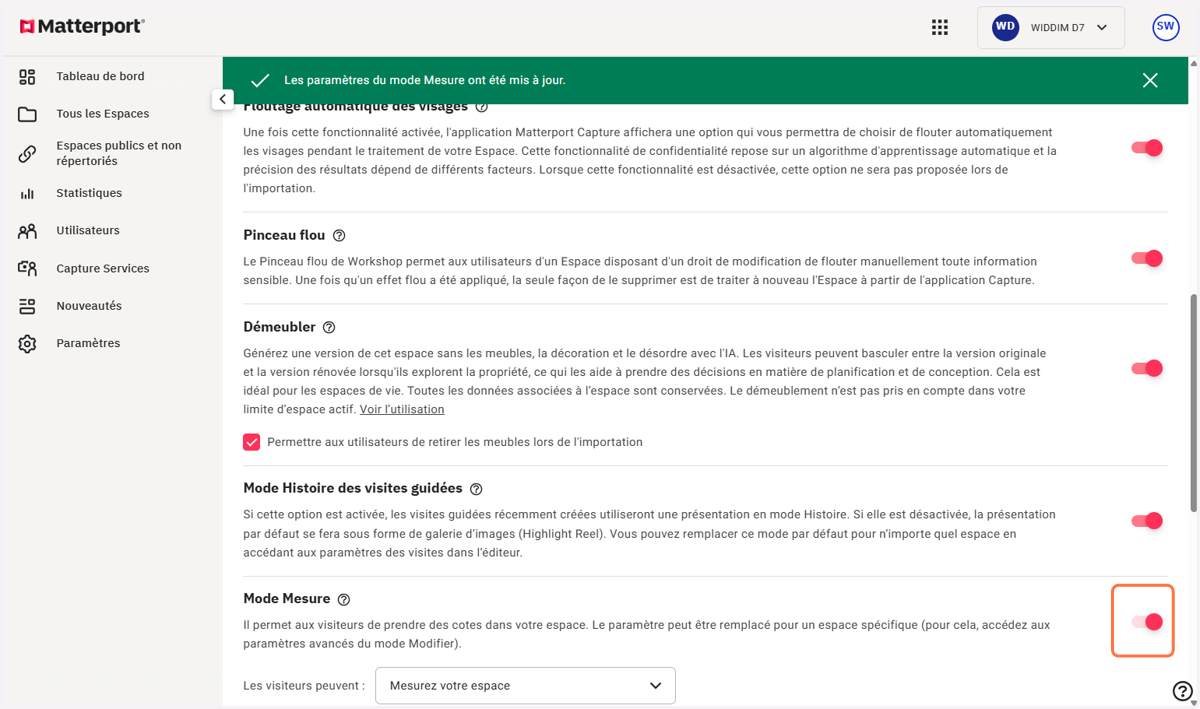Click the help icon beside Pinceau flou
Screen dimensions: 1200x709
tap(339, 236)
